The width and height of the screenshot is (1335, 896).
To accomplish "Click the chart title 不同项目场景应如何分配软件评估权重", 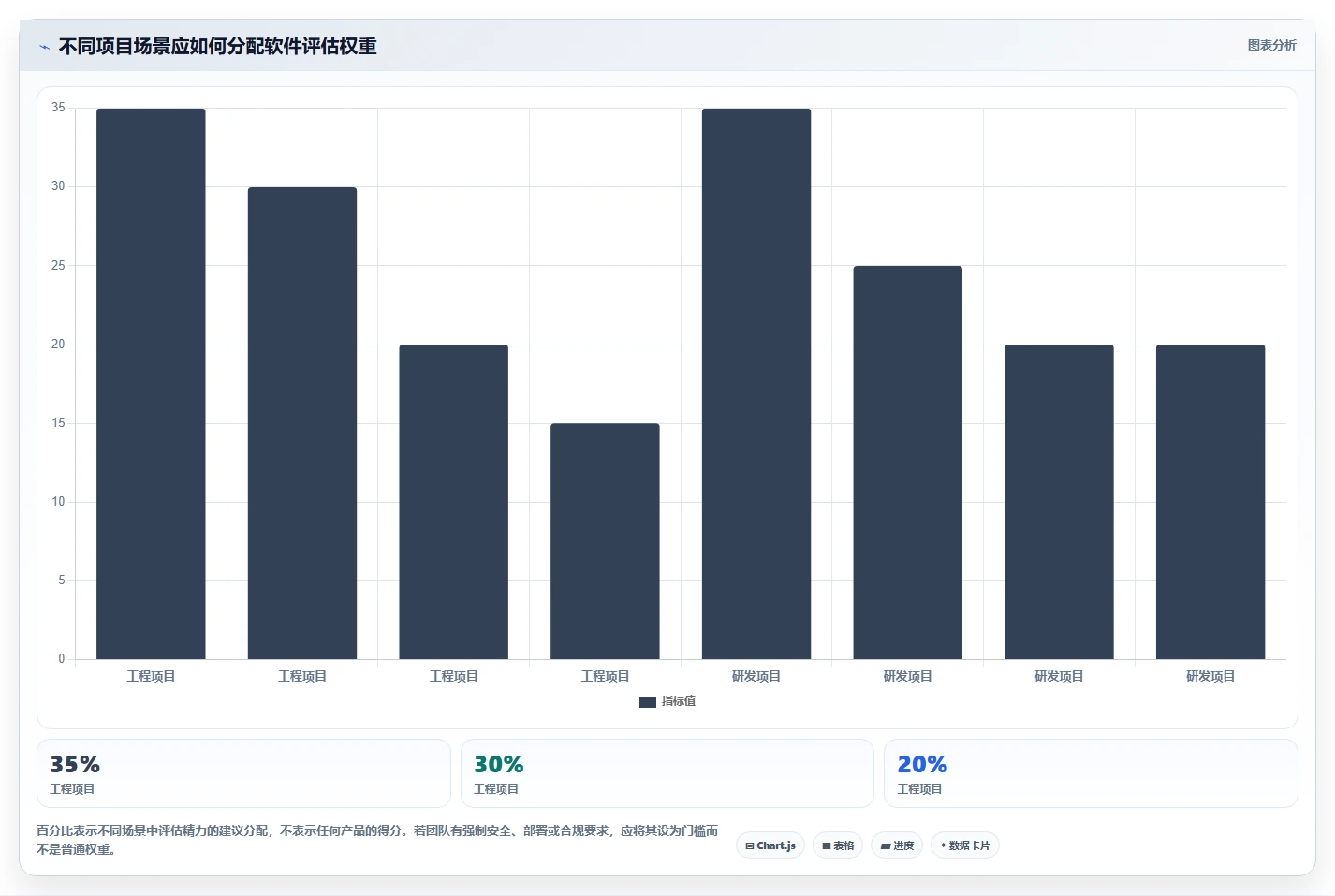I will [218, 46].
